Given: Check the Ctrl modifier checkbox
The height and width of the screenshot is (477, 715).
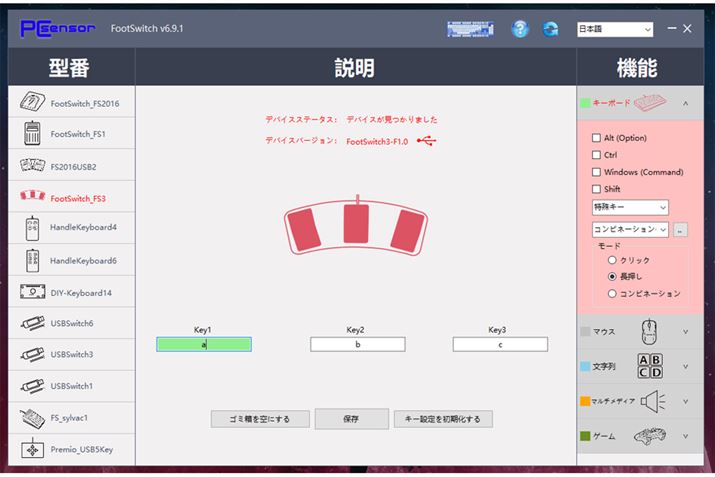Looking at the screenshot, I should click(597, 155).
